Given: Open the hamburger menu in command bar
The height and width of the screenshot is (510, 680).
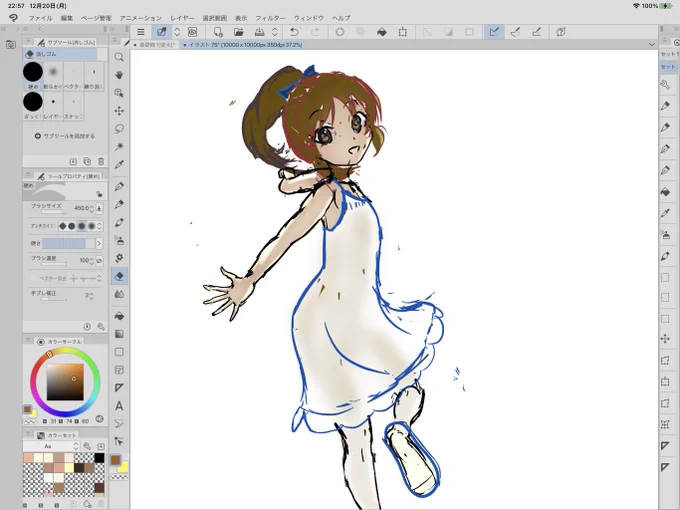Looking at the screenshot, I should point(141,32).
